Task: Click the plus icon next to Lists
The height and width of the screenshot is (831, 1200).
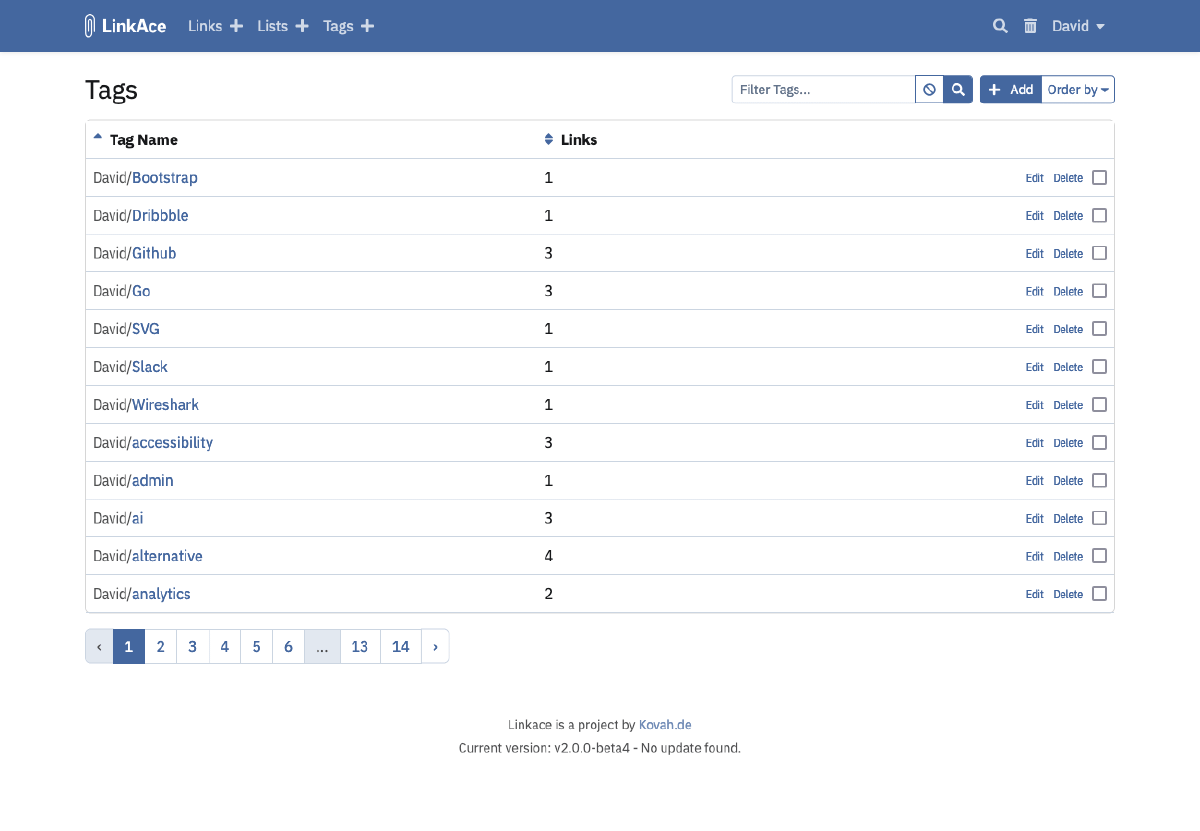Action: click(303, 26)
